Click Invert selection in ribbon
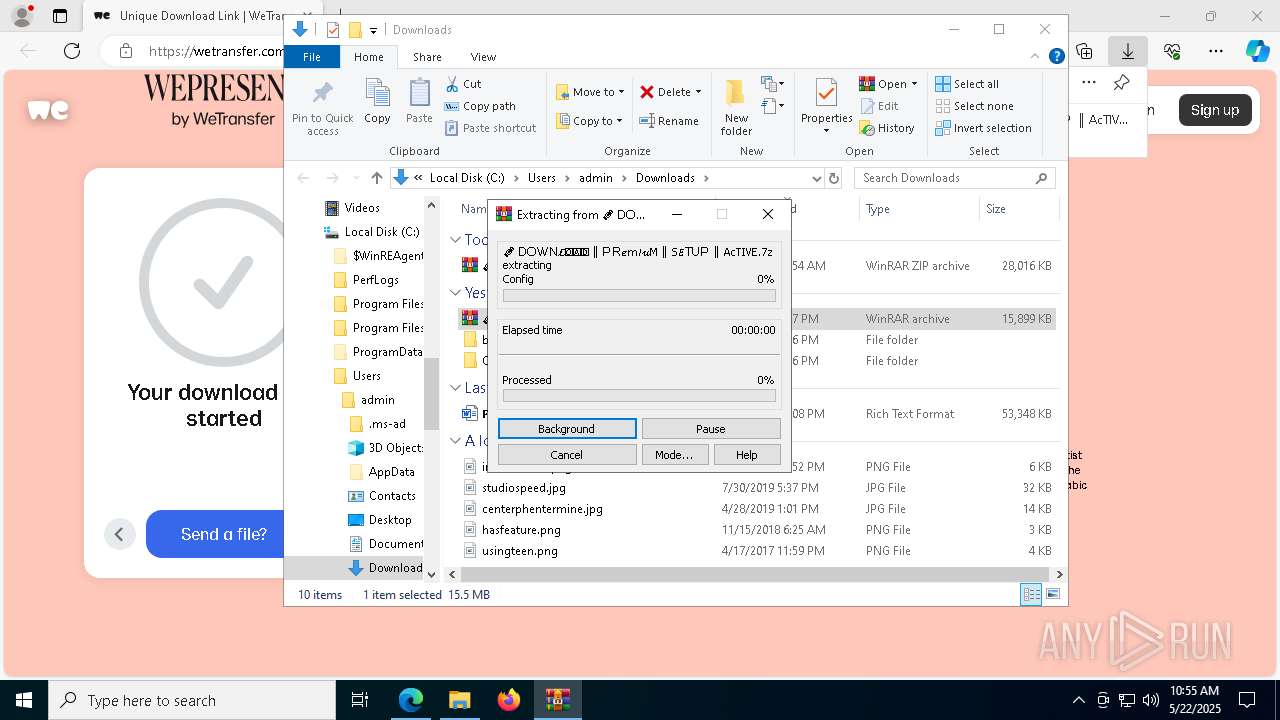 tap(983, 128)
